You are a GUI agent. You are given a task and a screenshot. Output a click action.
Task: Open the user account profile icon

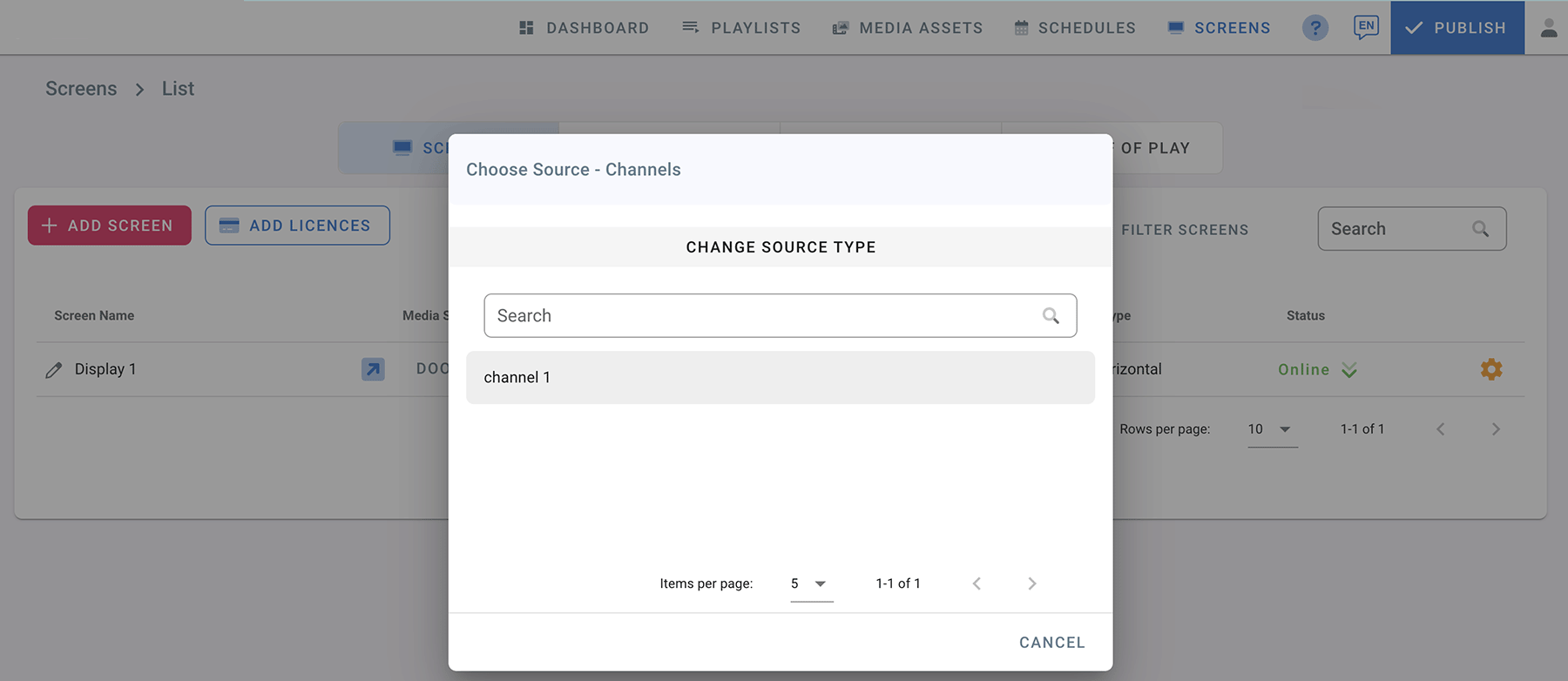pos(1548,28)
